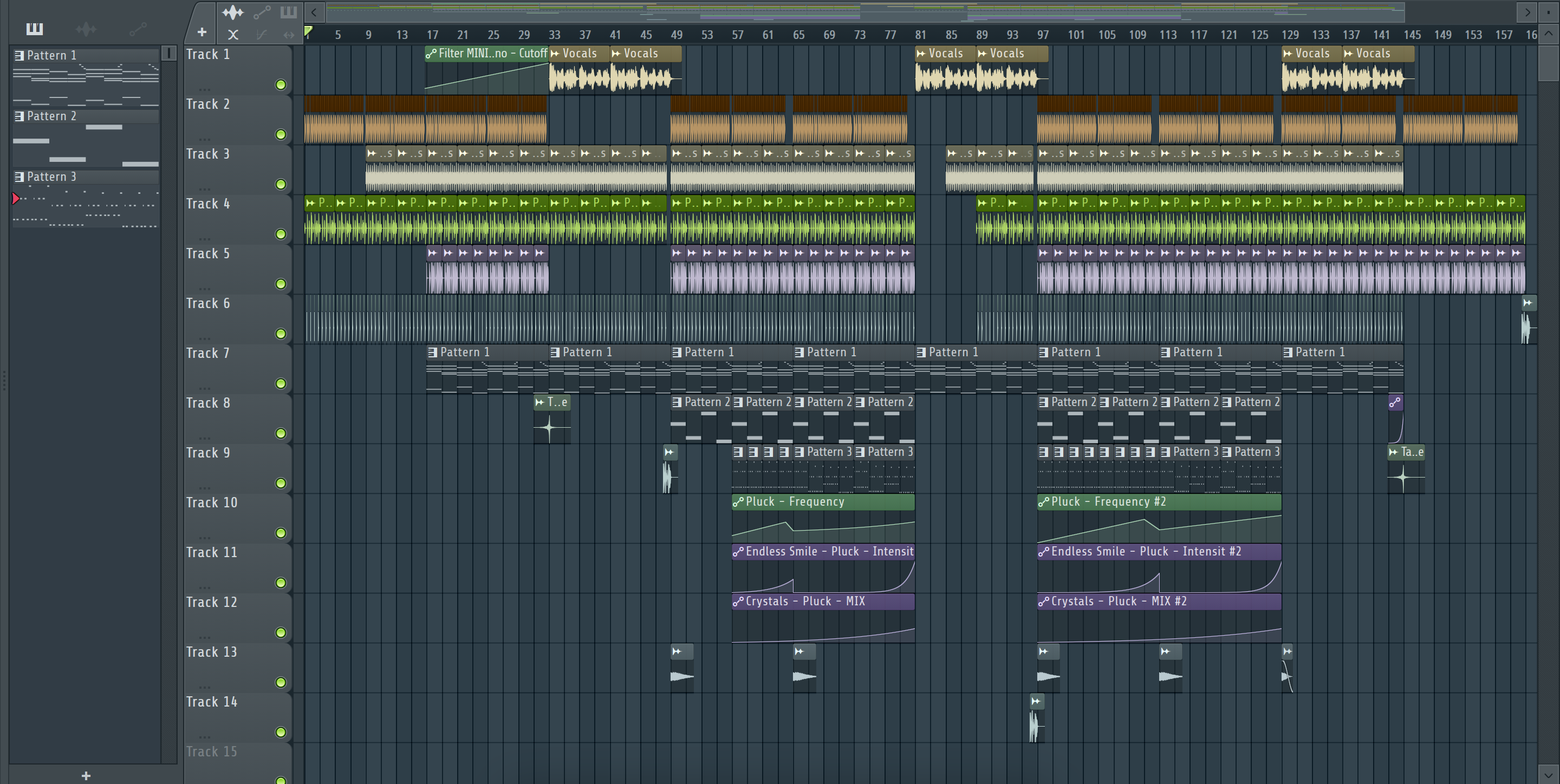Screen dimensions: 1560x784
Task: Open clip menu icon of Crystals - Pluck - MIX
Action: point(738,601)
